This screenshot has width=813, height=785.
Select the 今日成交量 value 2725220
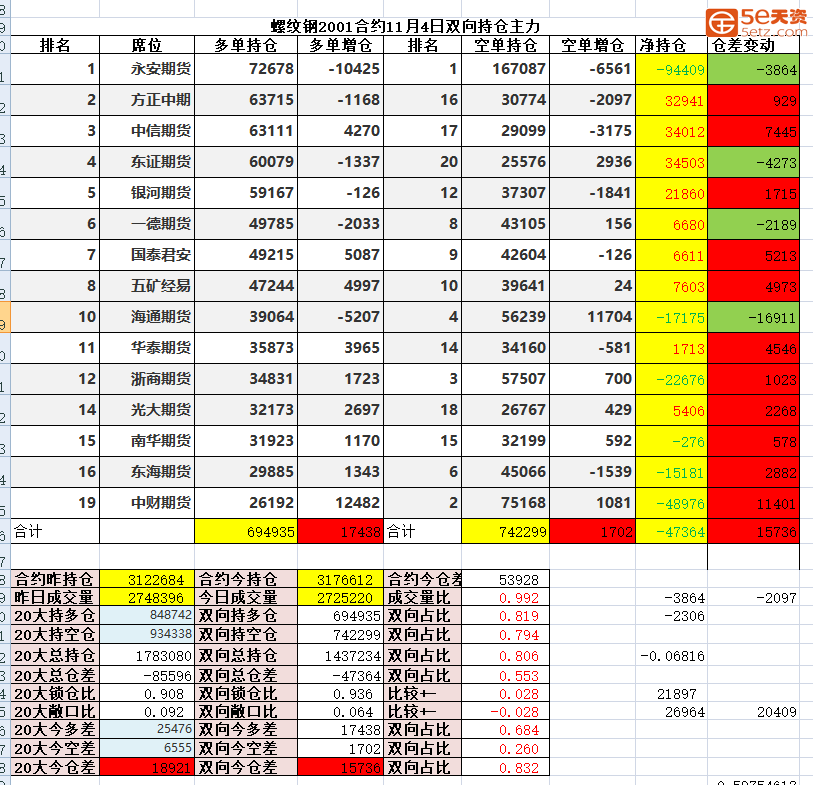[x=343, y=597]
